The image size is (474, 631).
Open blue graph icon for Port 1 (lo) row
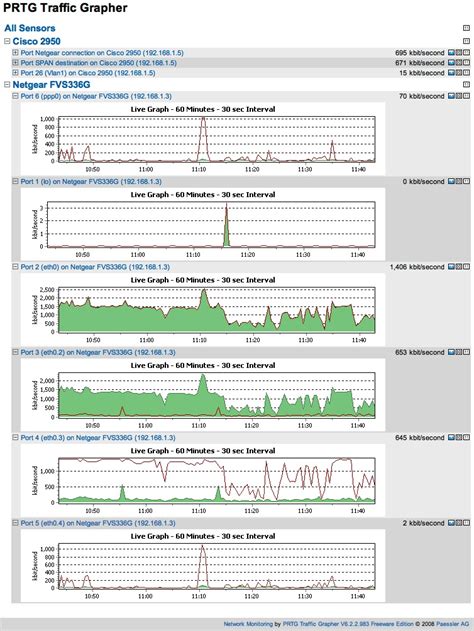tap(451, 181)
